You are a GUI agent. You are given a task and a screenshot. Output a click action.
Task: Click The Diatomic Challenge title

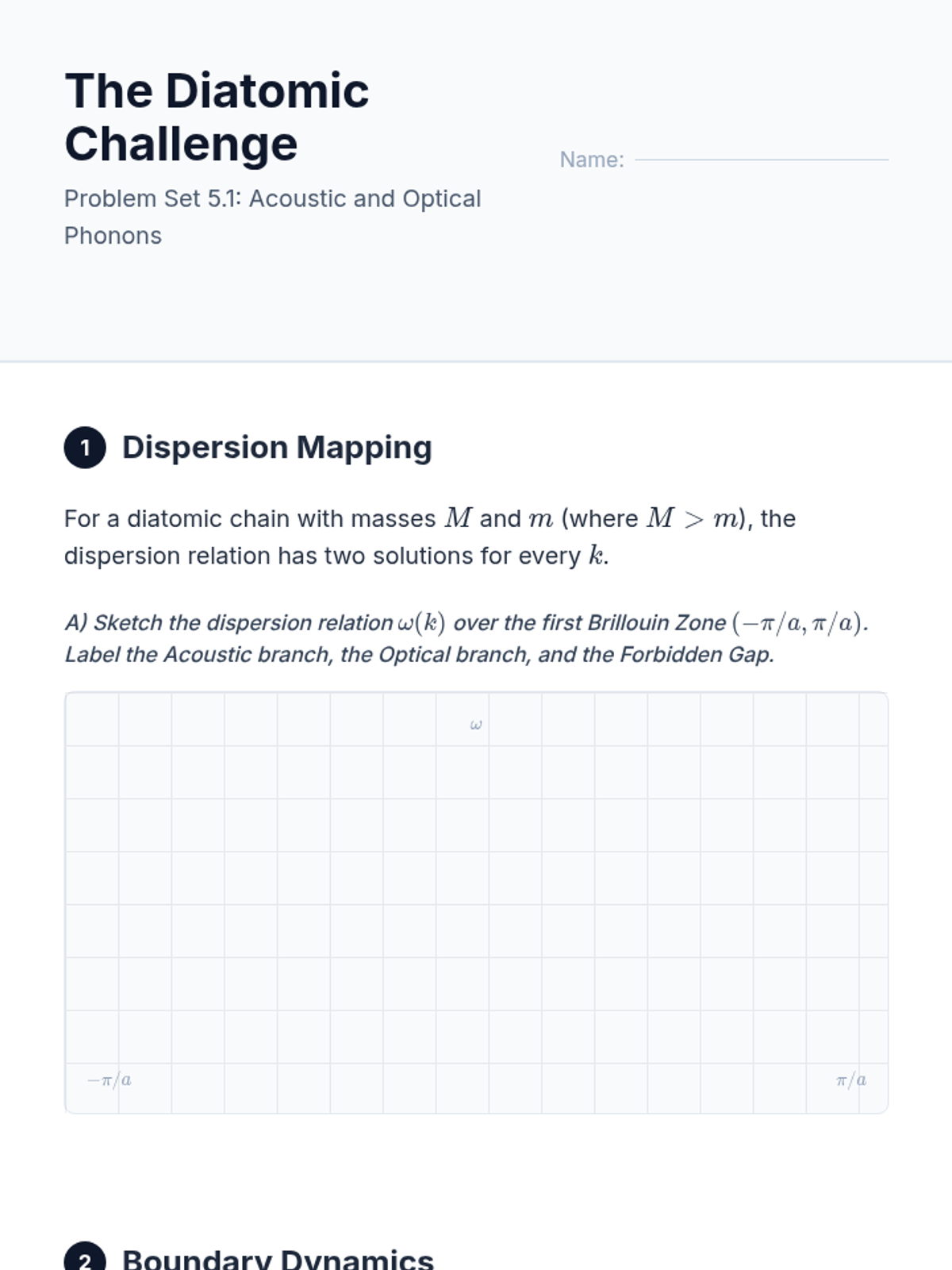(x=217, y=117)
